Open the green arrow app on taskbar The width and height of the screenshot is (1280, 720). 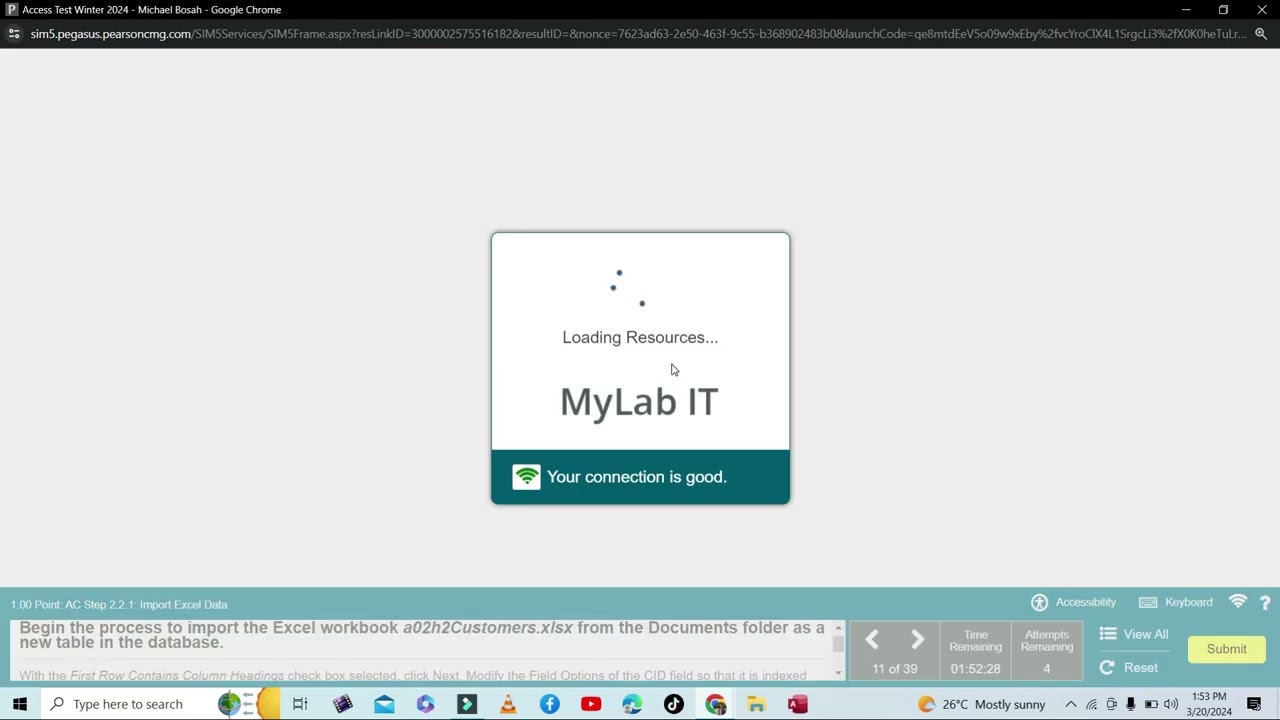pos(467,704)
